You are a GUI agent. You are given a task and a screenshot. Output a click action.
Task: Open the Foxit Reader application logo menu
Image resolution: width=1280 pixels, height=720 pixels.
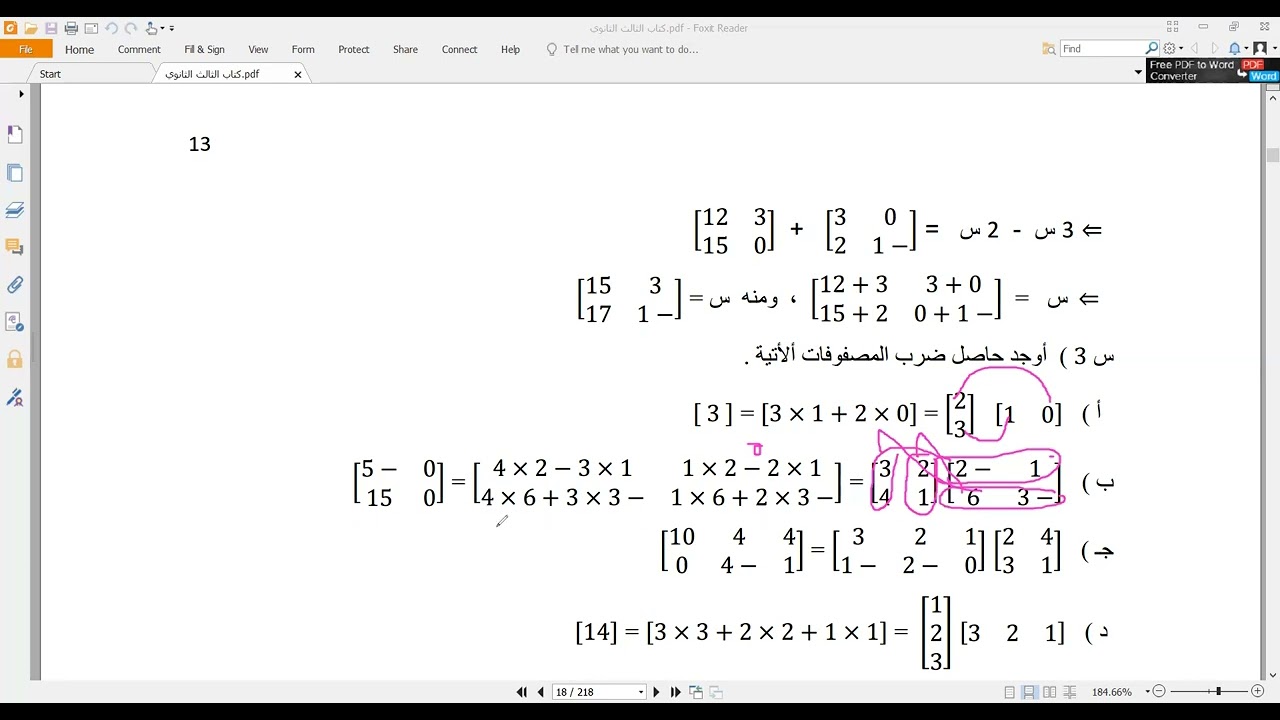10,28
